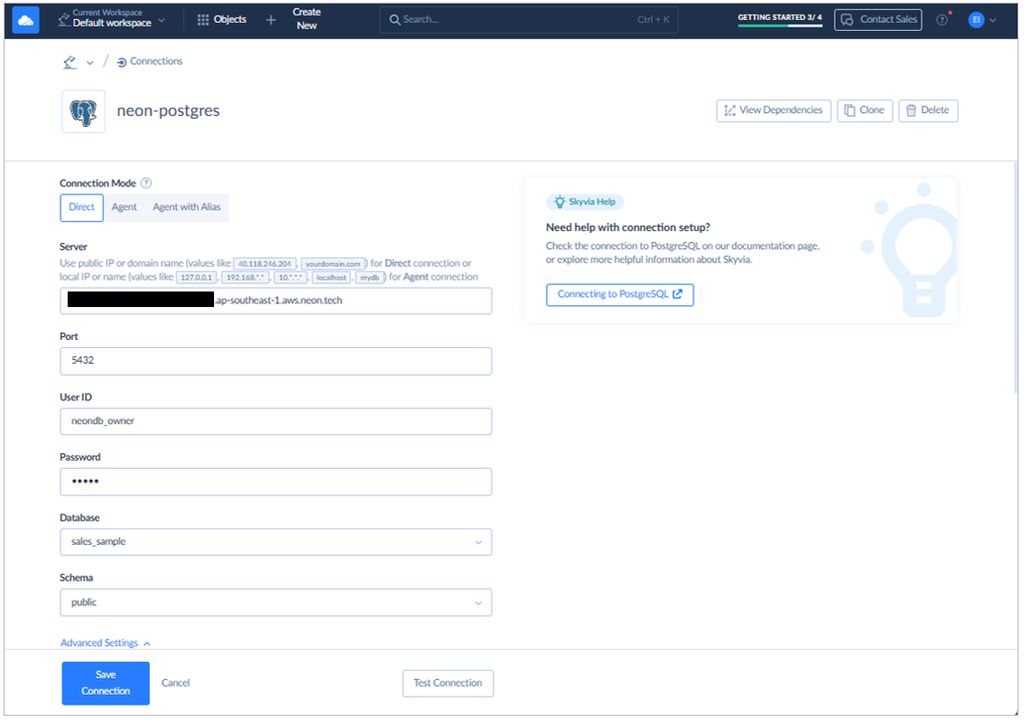
Task: Select Direct connection mode
Action: click(x=82, y=208)
